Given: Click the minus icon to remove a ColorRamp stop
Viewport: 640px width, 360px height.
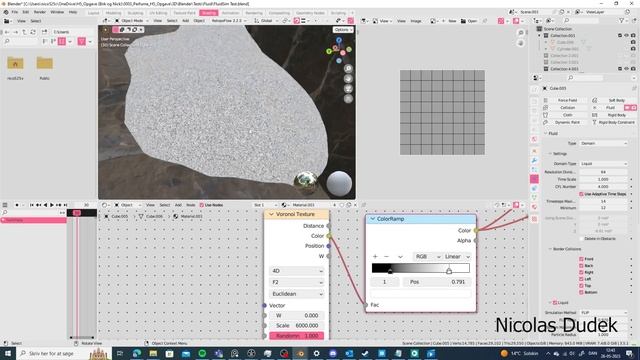Looking at the screenshot, I should coord(387,256).
